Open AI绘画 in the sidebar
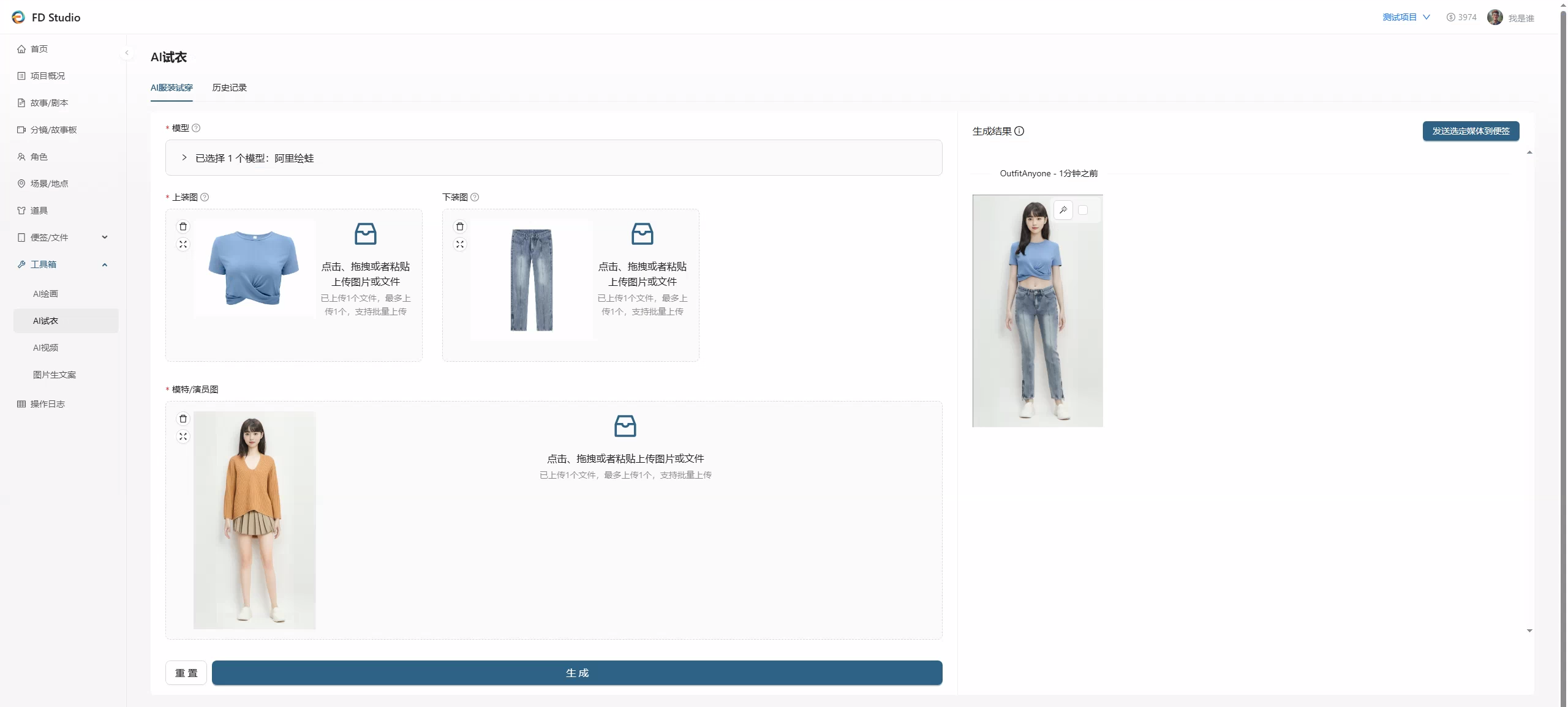This screenshot has height=707, width=1568. tap(66, 294)
